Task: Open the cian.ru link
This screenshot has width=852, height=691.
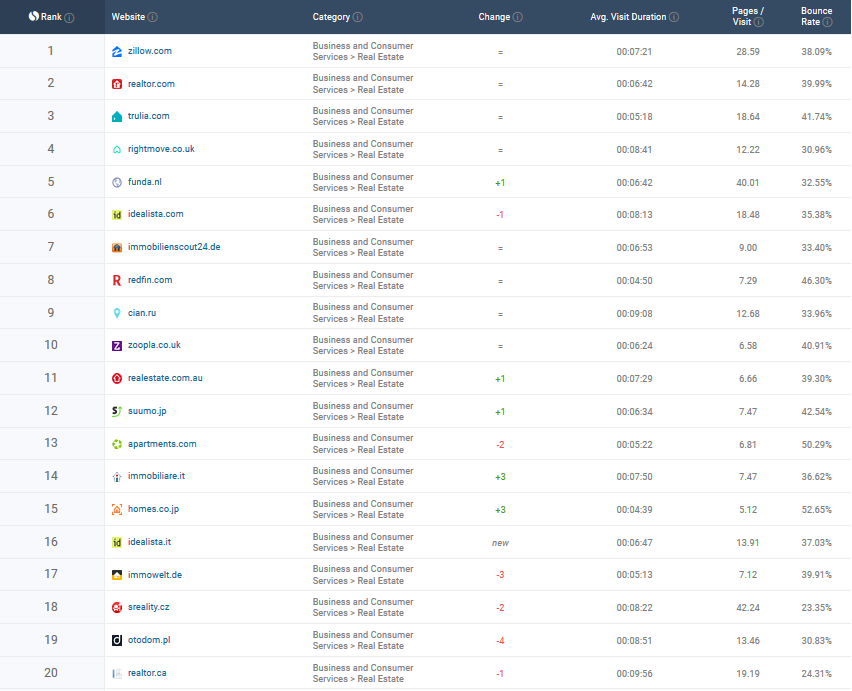Action: click(x=142, y=313)
